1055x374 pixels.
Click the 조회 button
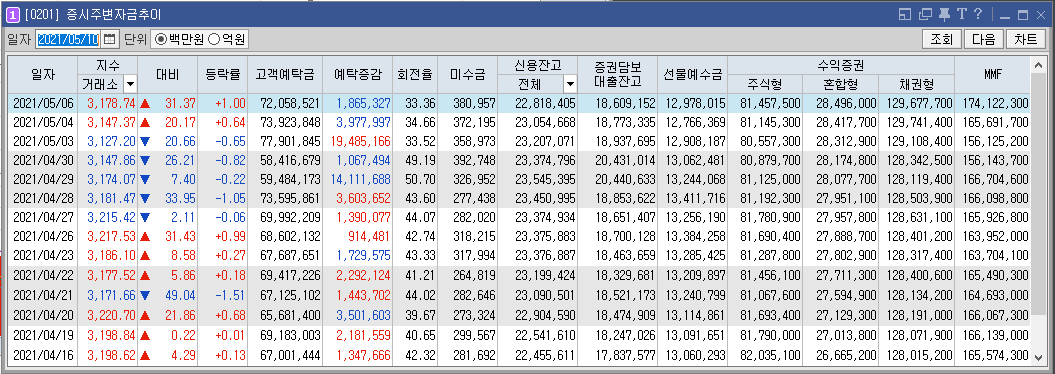[x=941, y=39]
